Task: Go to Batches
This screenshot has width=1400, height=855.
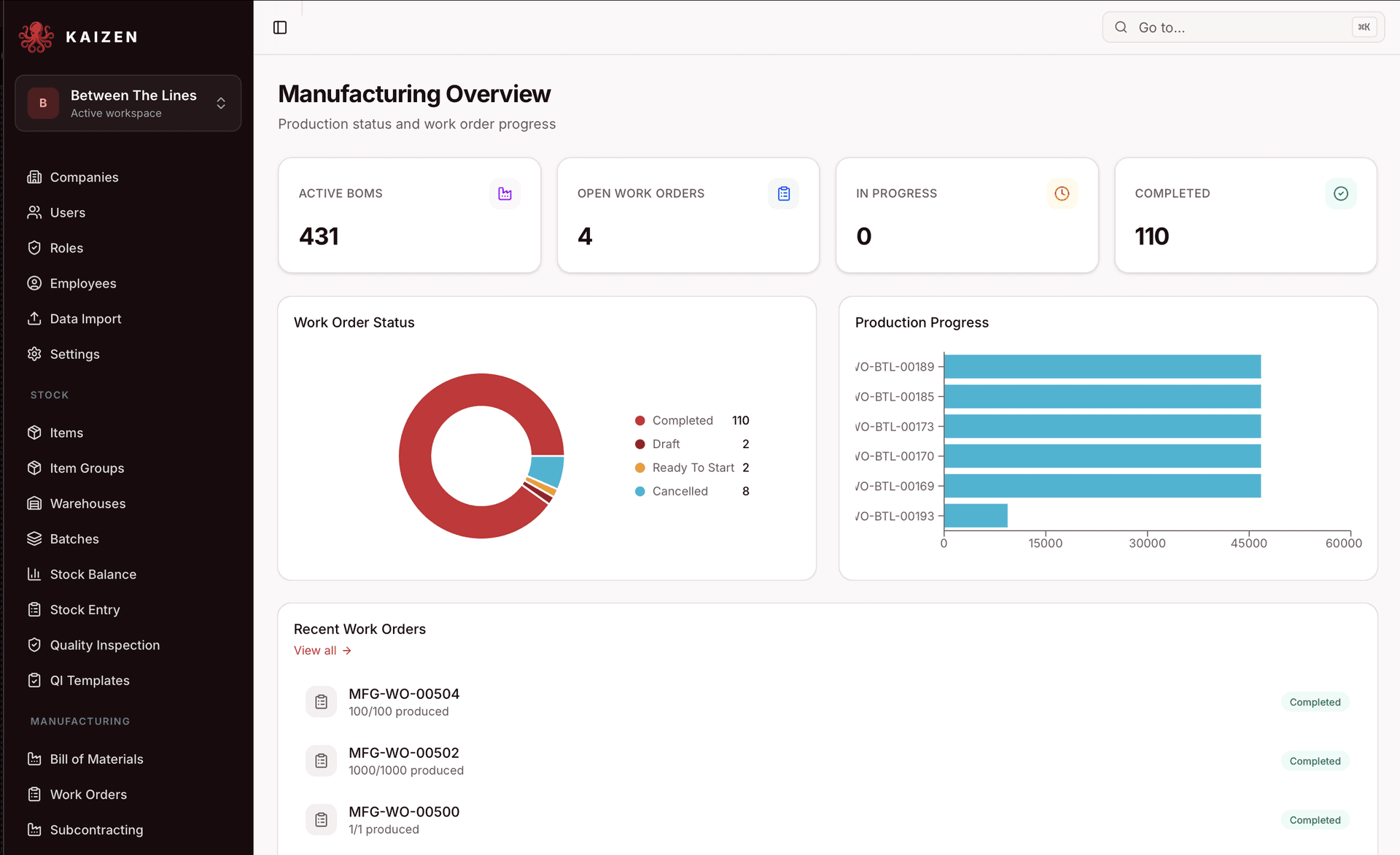Action: [74, 539]
